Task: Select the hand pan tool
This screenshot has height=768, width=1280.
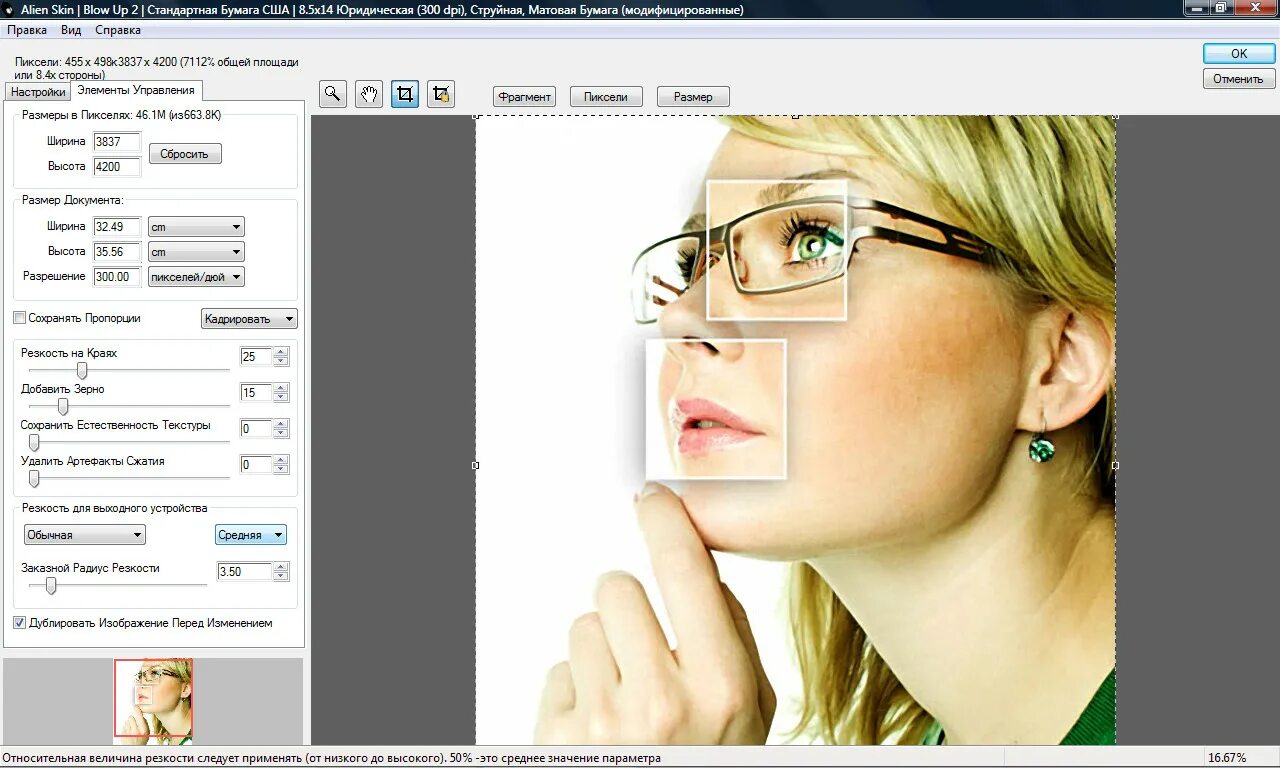Action: [369, 95]
